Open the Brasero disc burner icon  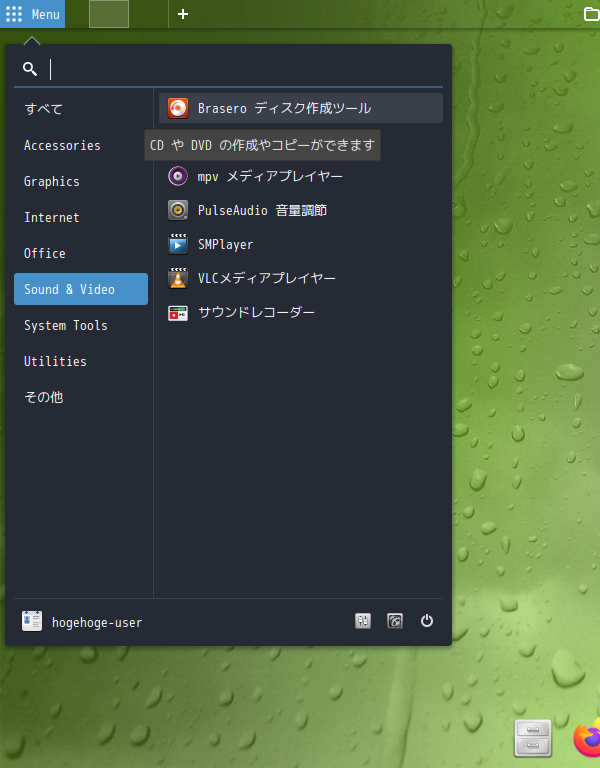(x=178, y=108)
